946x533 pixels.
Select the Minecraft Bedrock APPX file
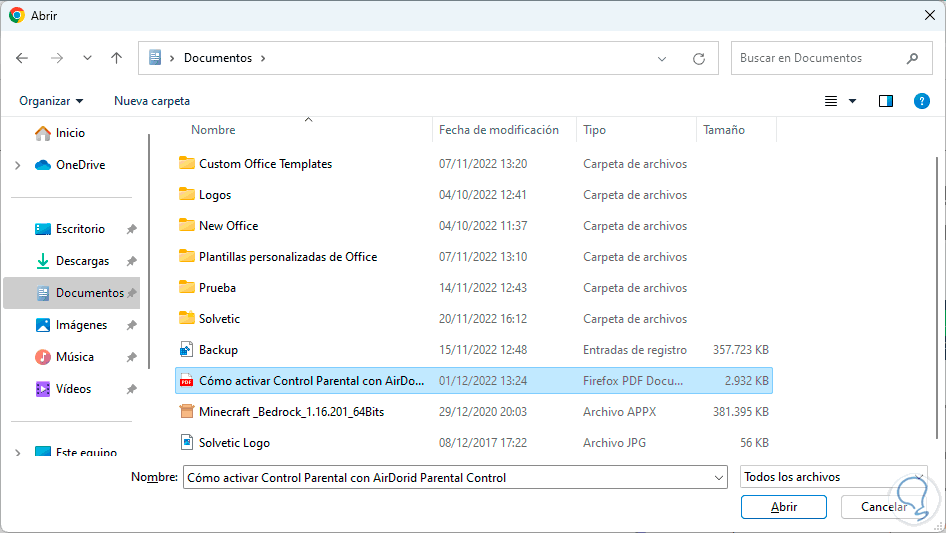[291, 412]
